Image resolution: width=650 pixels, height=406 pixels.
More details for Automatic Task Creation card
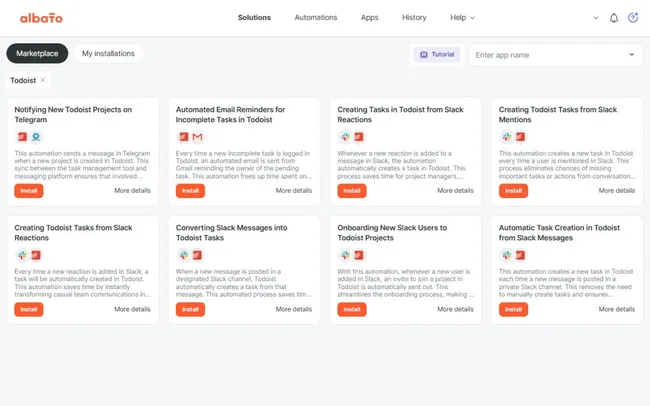pyautogui.click(x=617, y=309)
